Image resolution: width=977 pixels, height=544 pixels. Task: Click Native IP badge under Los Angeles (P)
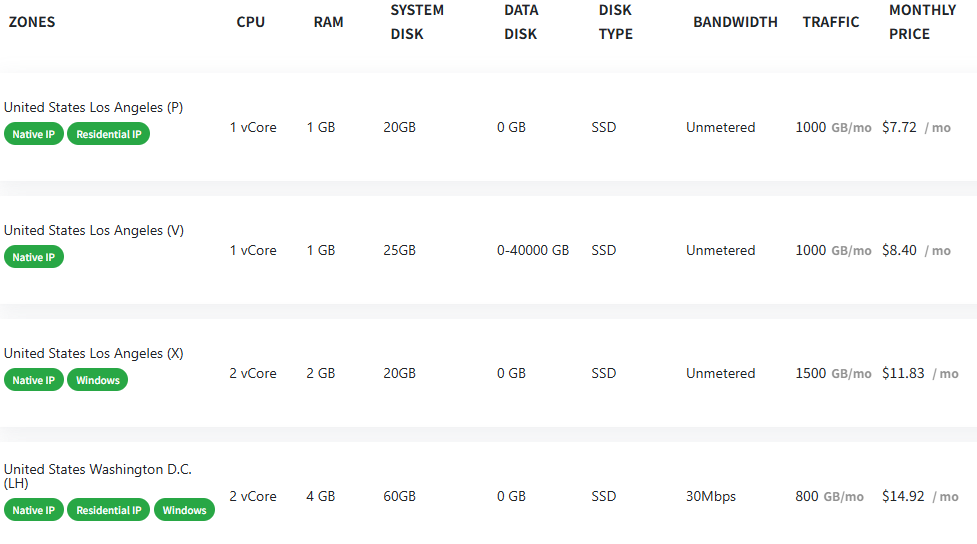pos(34,134)
